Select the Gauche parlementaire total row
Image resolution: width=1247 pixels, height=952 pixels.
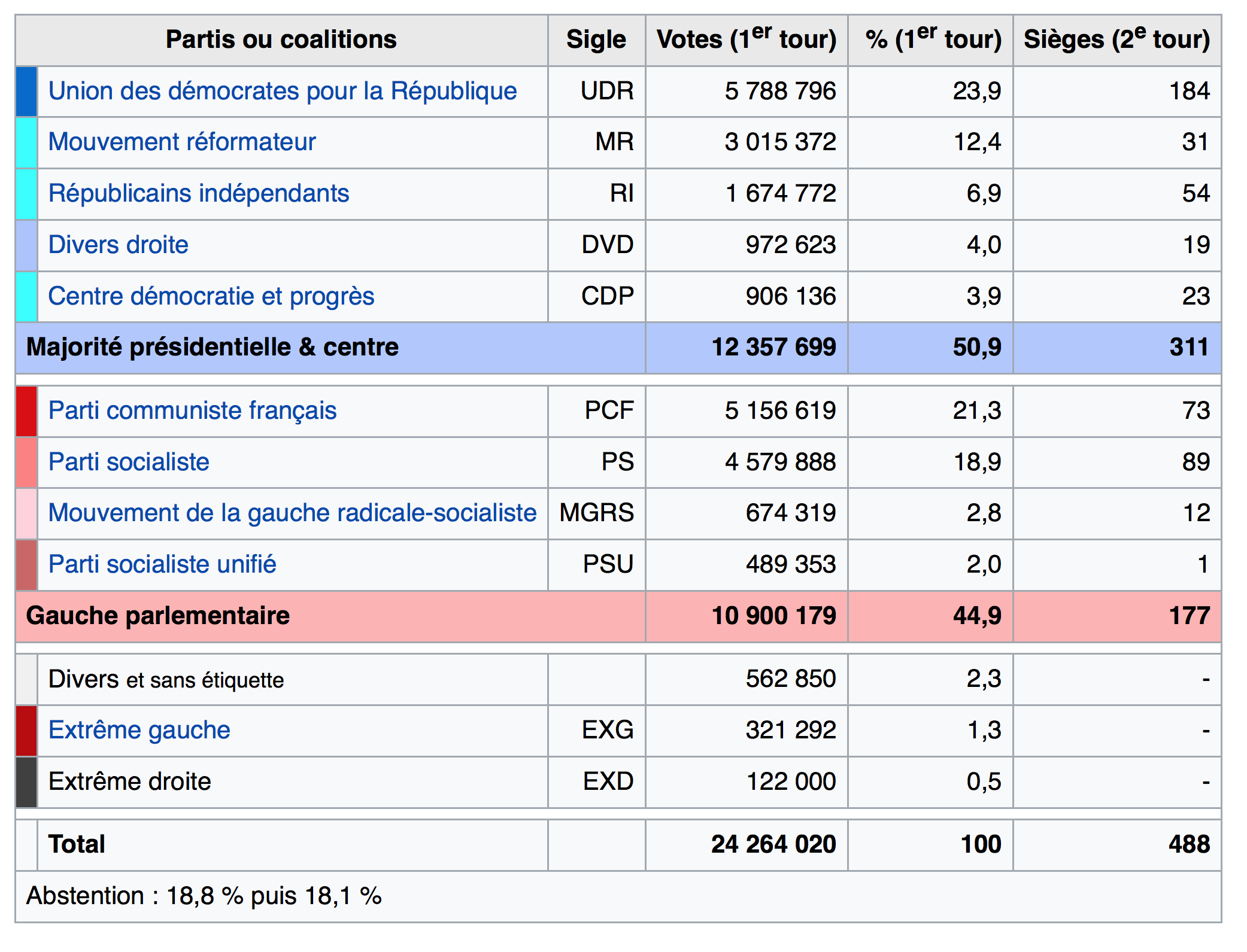point(618,616)
